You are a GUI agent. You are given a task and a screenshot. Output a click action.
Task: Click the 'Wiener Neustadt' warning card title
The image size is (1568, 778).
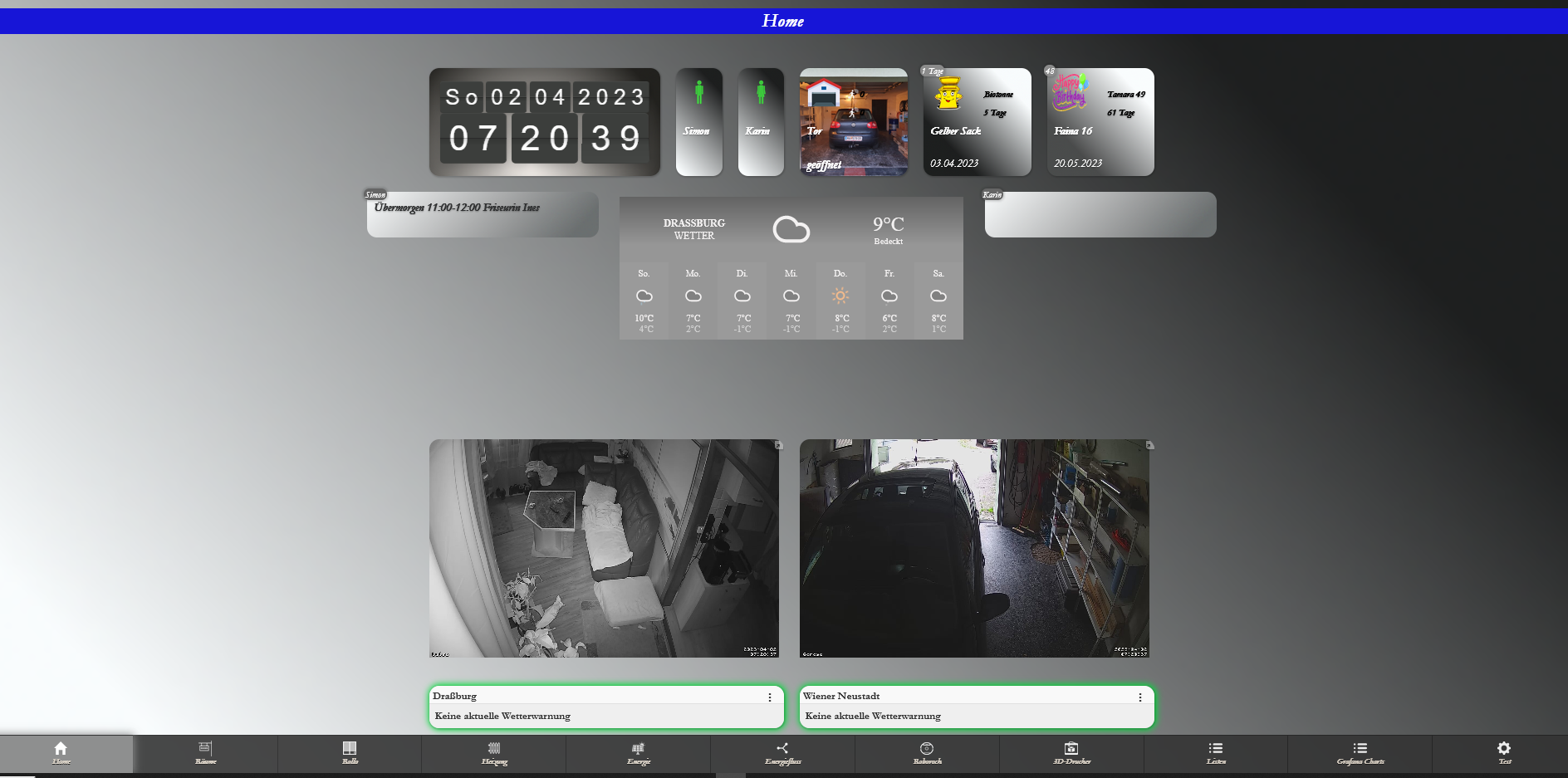coord(841,697)
